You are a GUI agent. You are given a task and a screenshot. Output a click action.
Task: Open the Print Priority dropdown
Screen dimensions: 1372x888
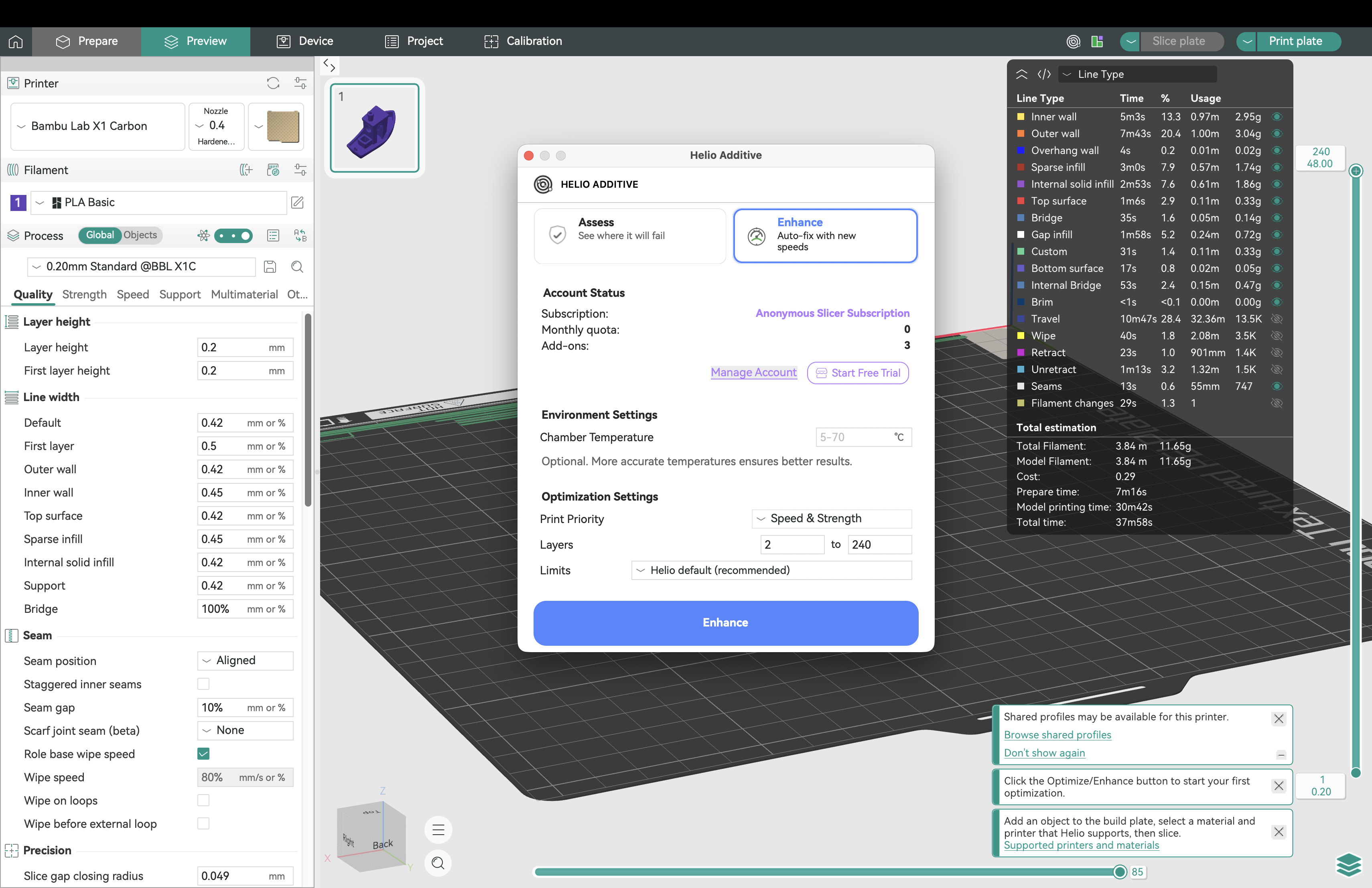tap(831, 519)
